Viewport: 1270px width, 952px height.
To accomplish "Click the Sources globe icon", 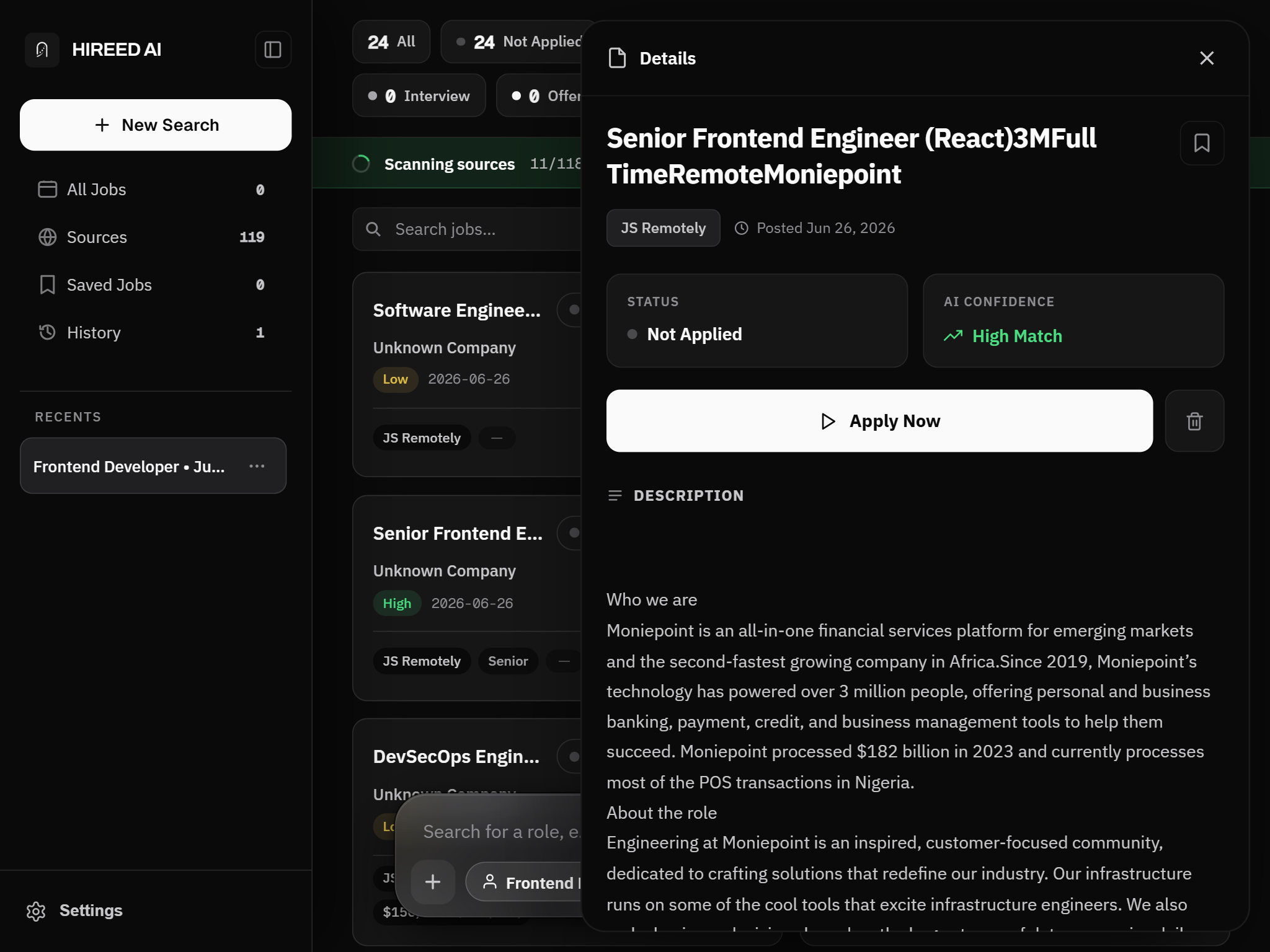I will (48, 237).
